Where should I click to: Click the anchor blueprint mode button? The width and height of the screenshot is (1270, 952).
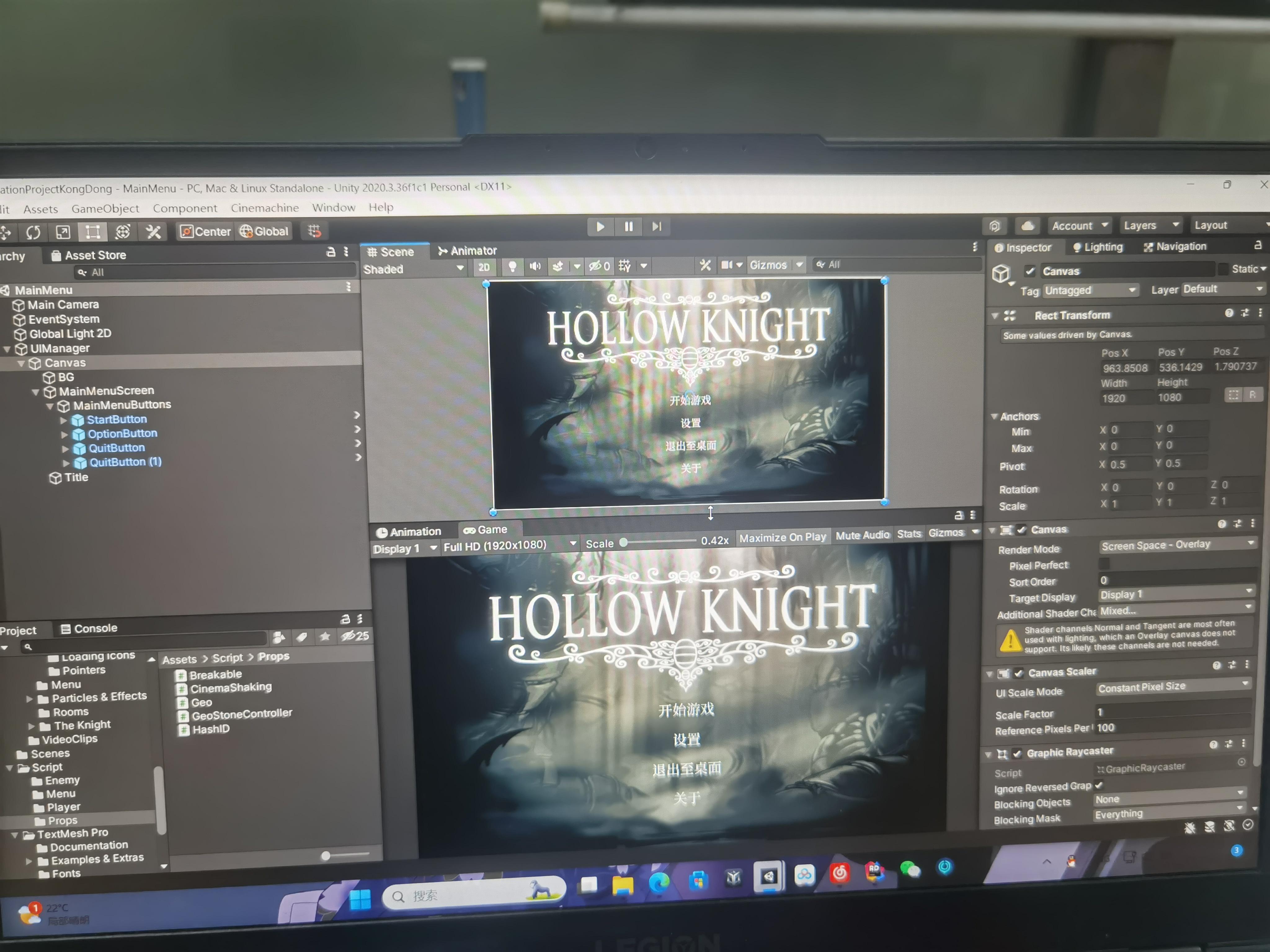pyautogui.click(x=1233, y=395)
